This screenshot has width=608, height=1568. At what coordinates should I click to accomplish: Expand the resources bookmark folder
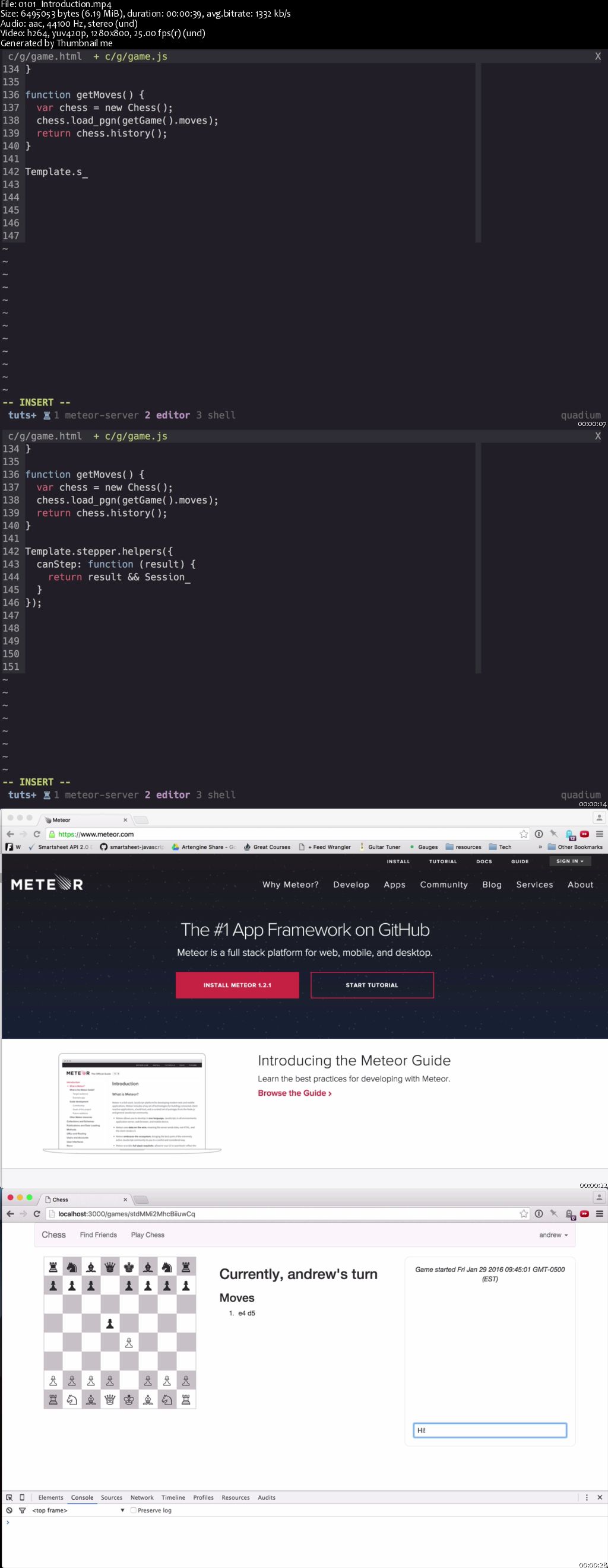pyautogui.click(x=463, y=847)
